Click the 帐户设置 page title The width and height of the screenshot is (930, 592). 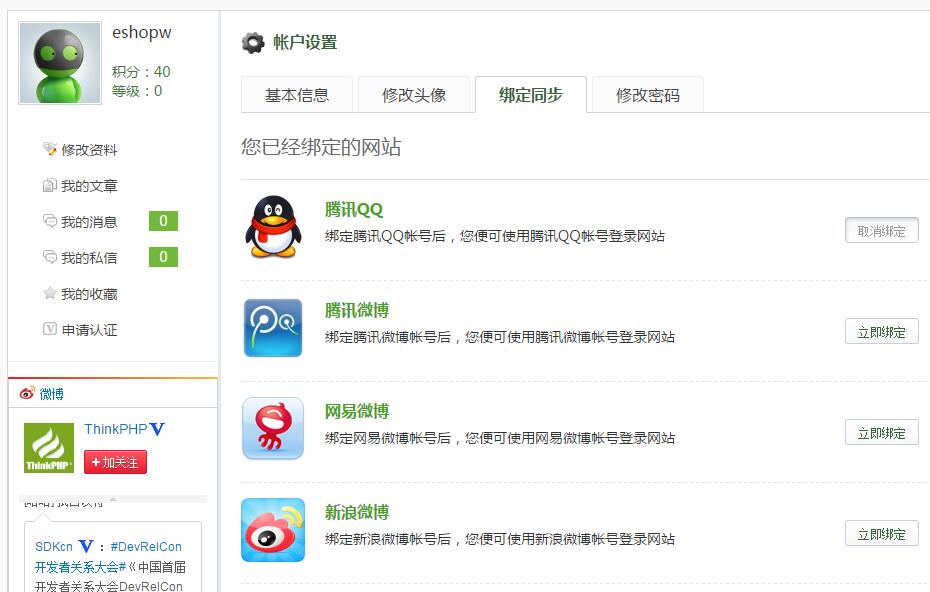305,43
